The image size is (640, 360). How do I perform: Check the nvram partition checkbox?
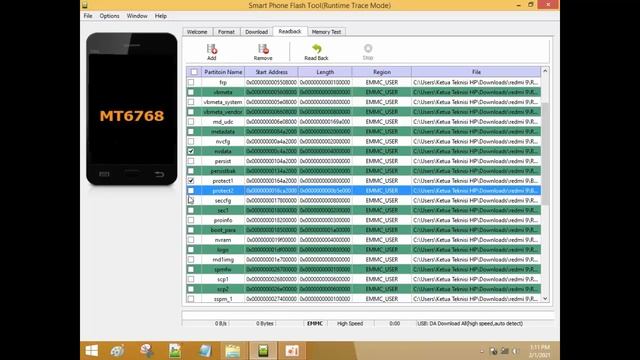click(191, 240)
